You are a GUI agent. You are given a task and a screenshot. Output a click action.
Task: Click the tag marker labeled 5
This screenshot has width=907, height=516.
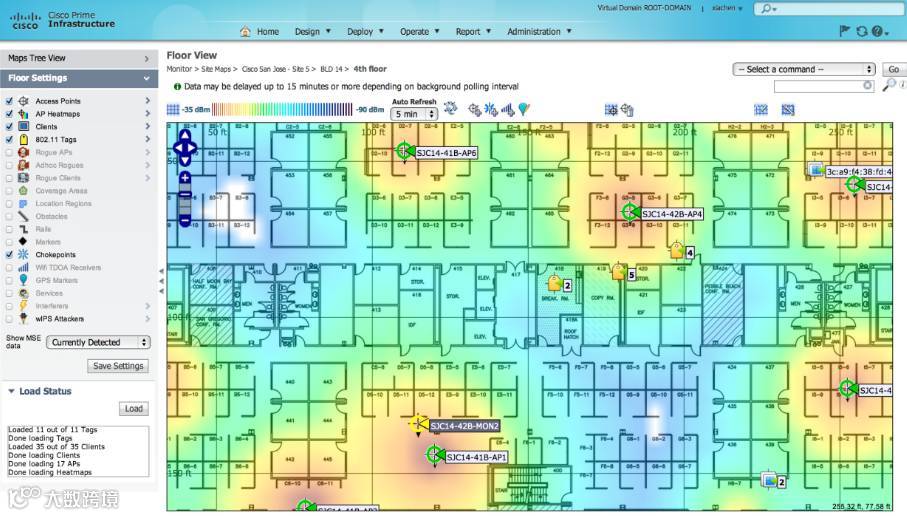tap(619, 271)
